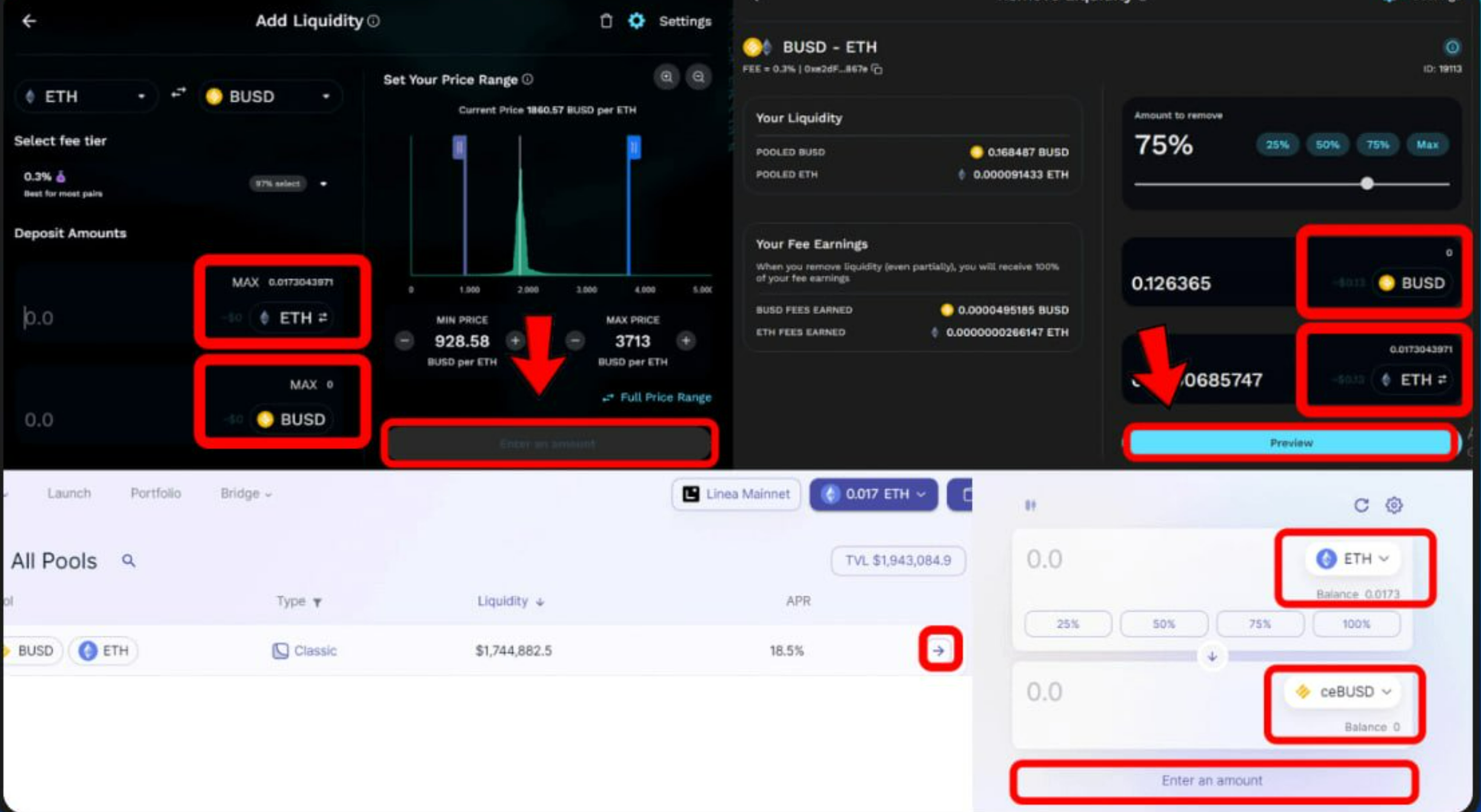Click the swap ETH amount input
Viewport: 1481px width, 812px height.
click(x=1151, y=559)
